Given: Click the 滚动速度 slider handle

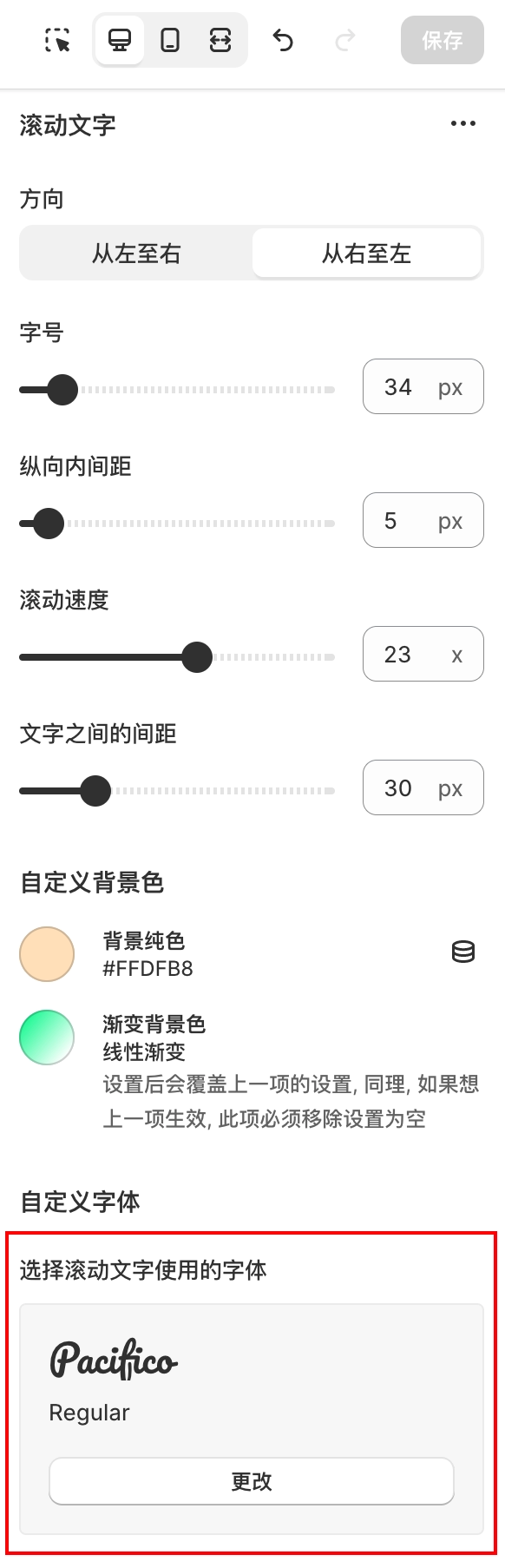Looking at the screenshot, I should [x=197, y=657].
